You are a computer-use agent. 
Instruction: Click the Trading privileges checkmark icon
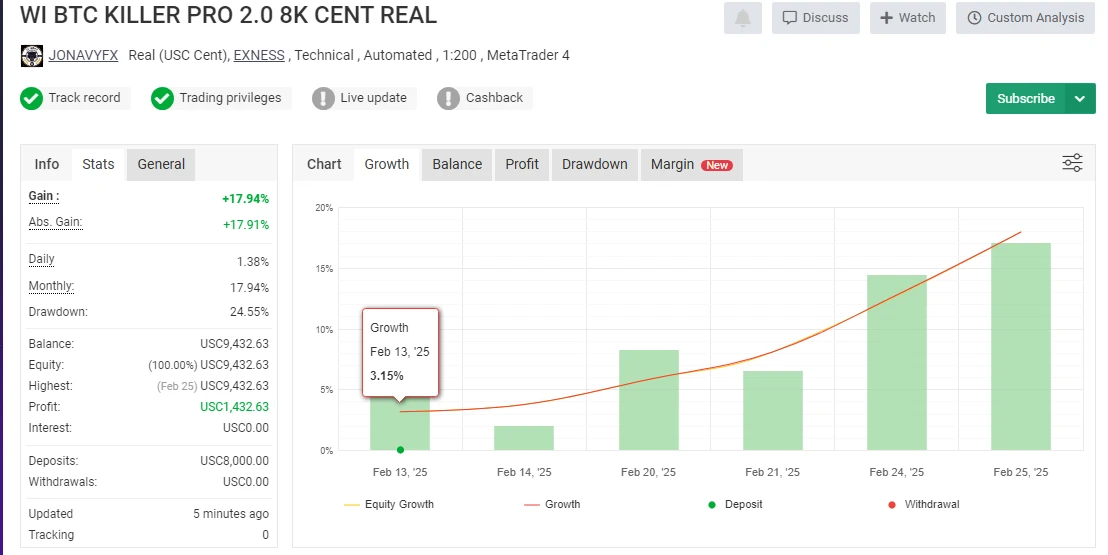162,98
